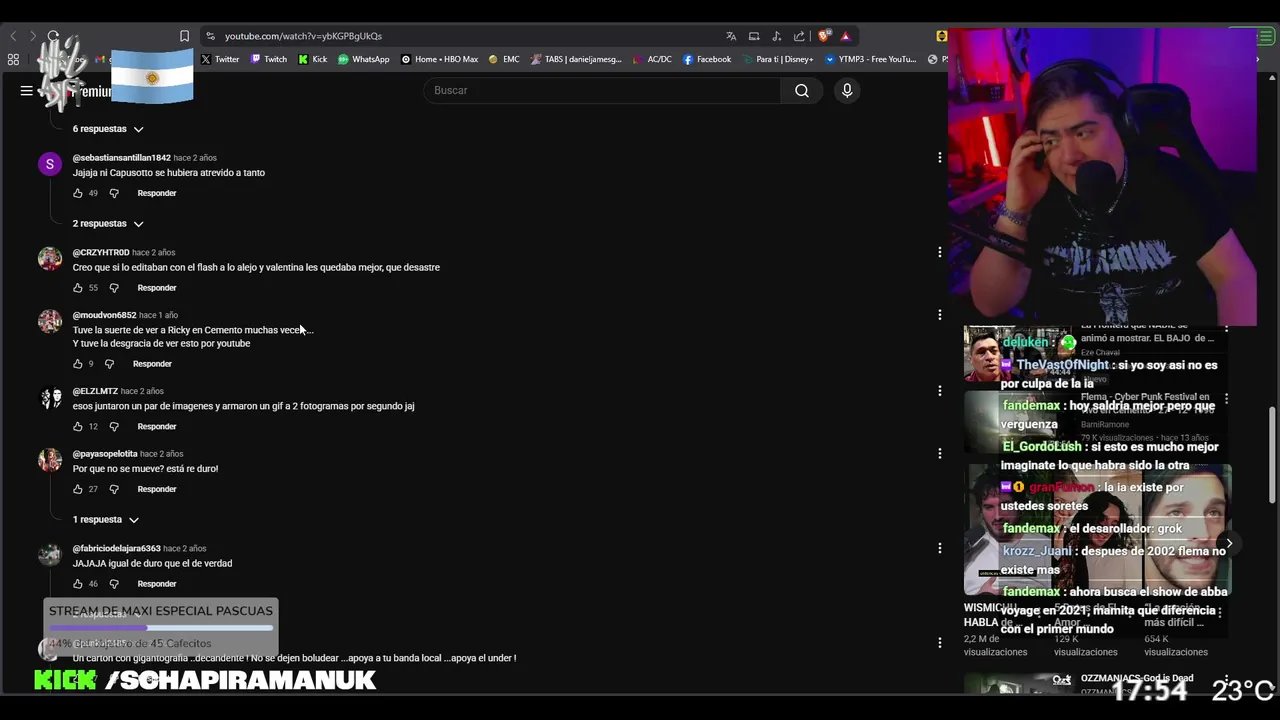Click avatar of @moudvon6852
1280x720 pixels.
tap(50, 321)
